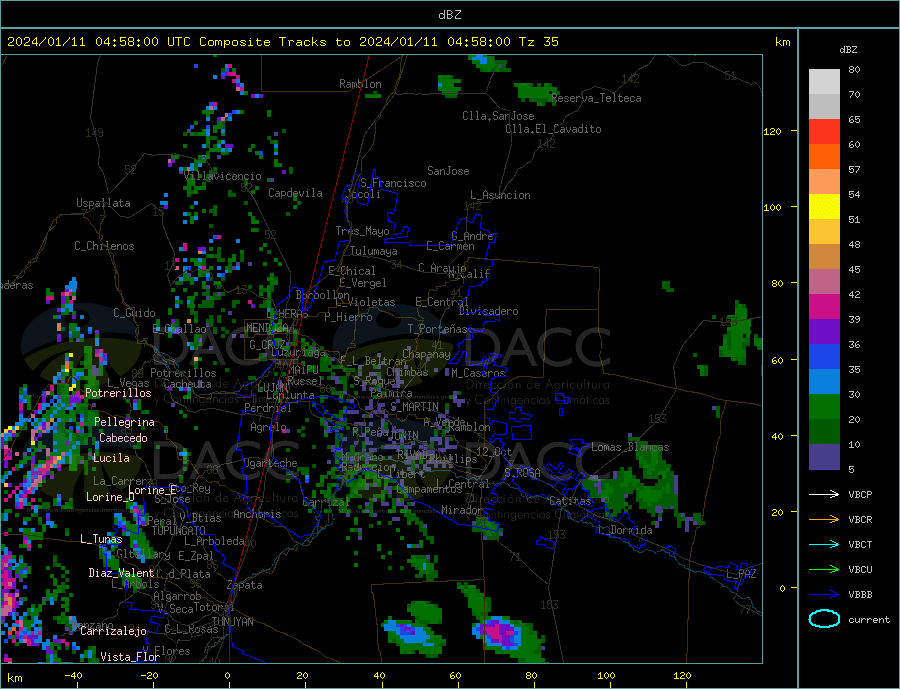900x689 pixels.
Task: Click the magenta storm cell below Mirador
Action: point(499,632)
